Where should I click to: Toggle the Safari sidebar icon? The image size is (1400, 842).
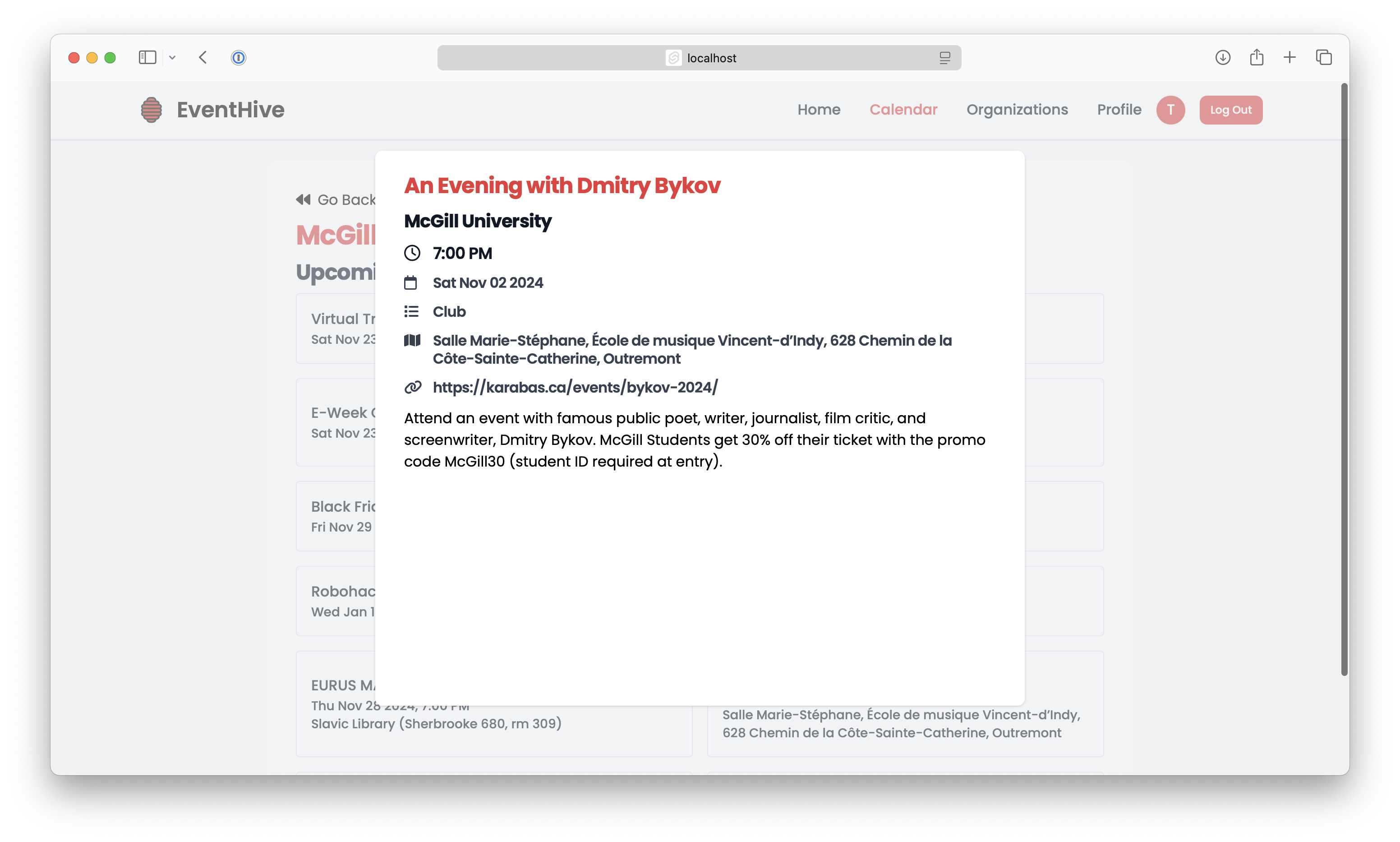coord(147,58)
